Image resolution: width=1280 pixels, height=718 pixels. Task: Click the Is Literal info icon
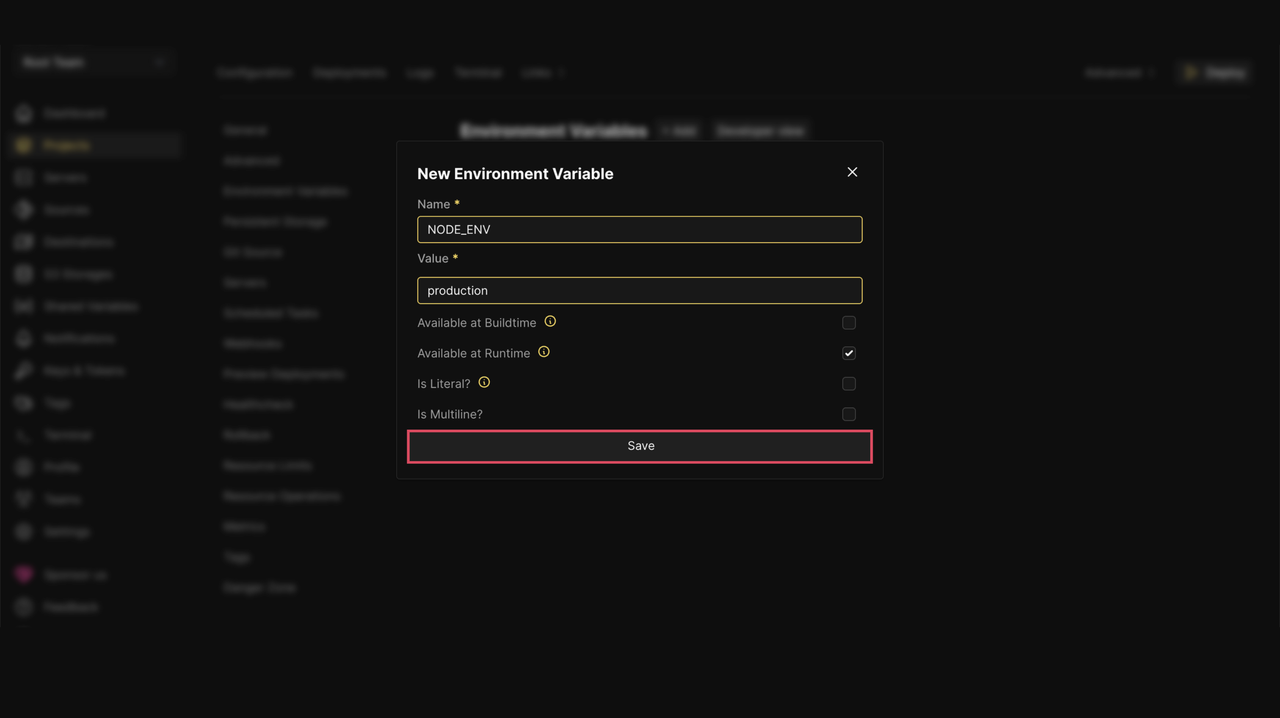[484, 383]
